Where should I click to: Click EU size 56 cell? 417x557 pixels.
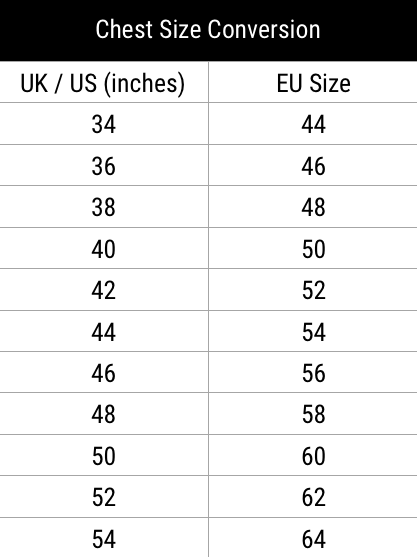[x=313, y=373]
